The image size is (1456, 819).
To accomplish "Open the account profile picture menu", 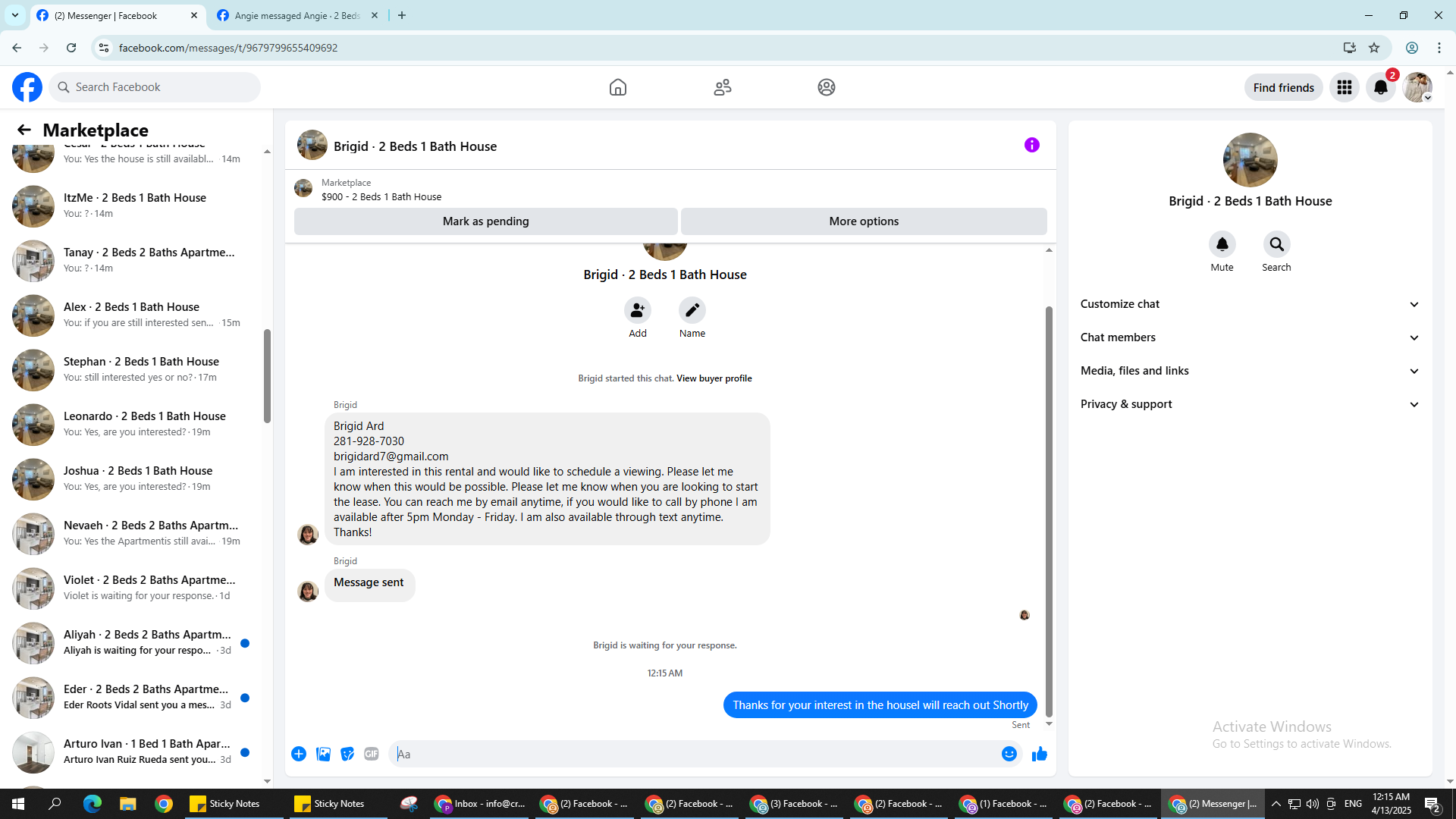I will (1417, 87).
